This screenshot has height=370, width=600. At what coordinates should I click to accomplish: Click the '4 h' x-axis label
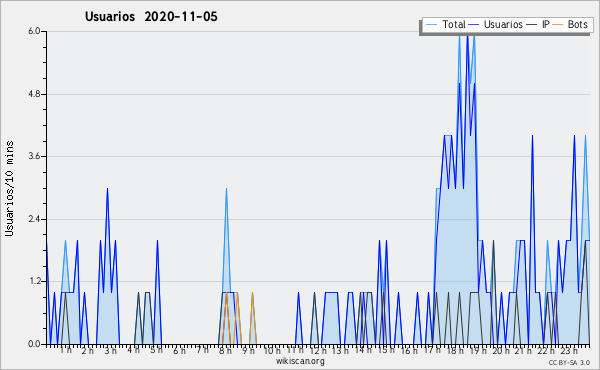click(133, 350)
